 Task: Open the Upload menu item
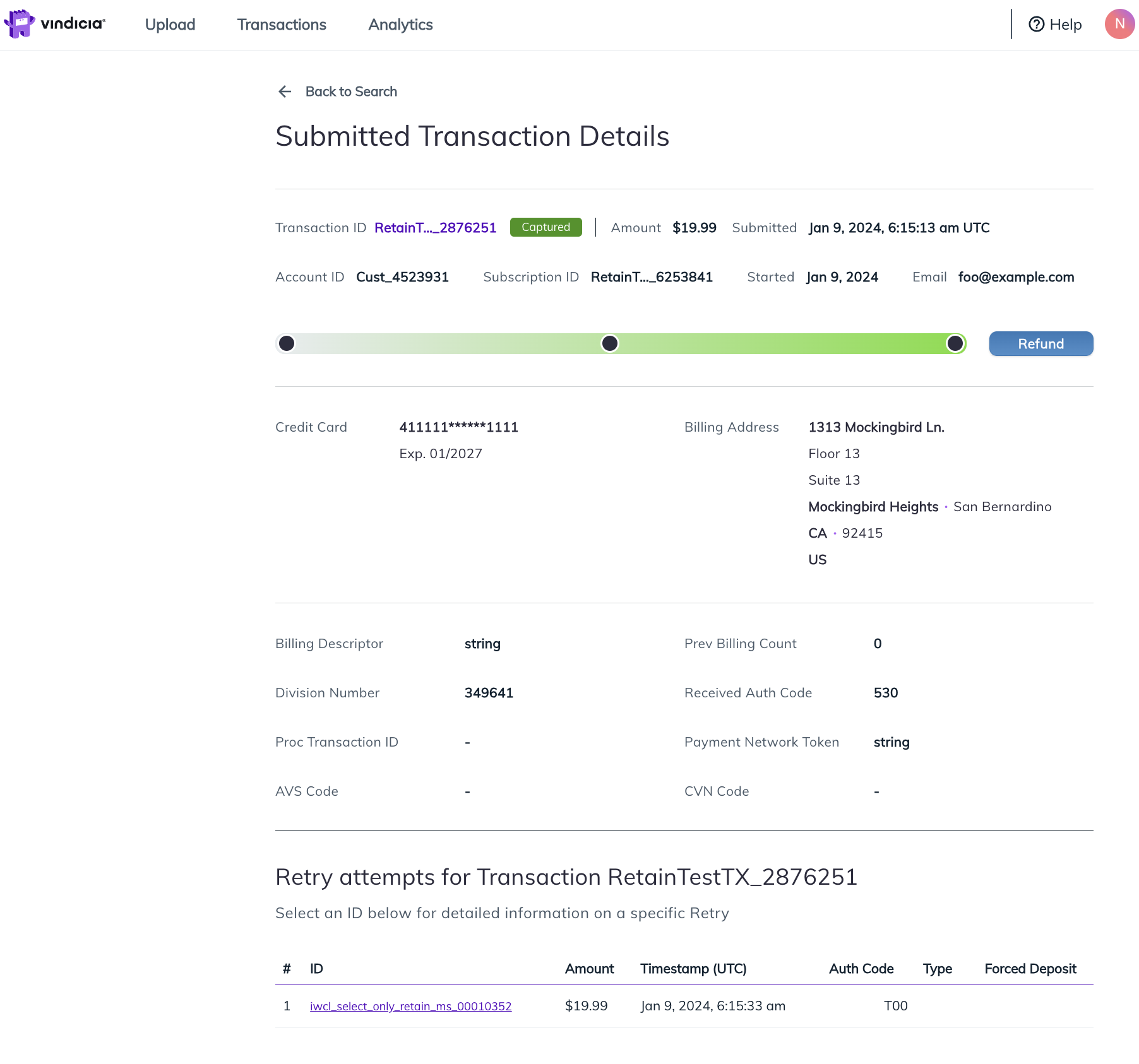[170, 25]
